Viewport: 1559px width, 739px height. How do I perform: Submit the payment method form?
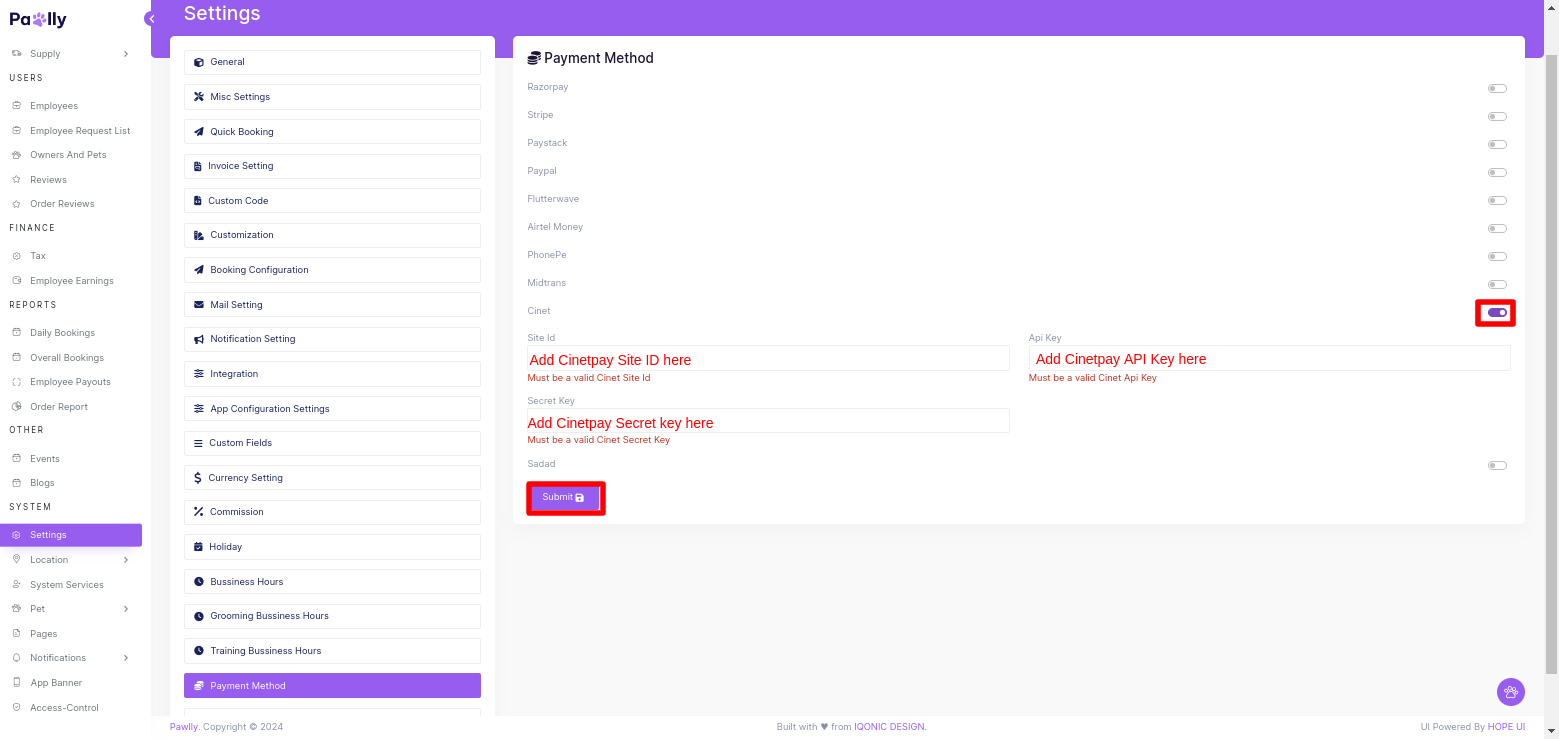[565, 498]
